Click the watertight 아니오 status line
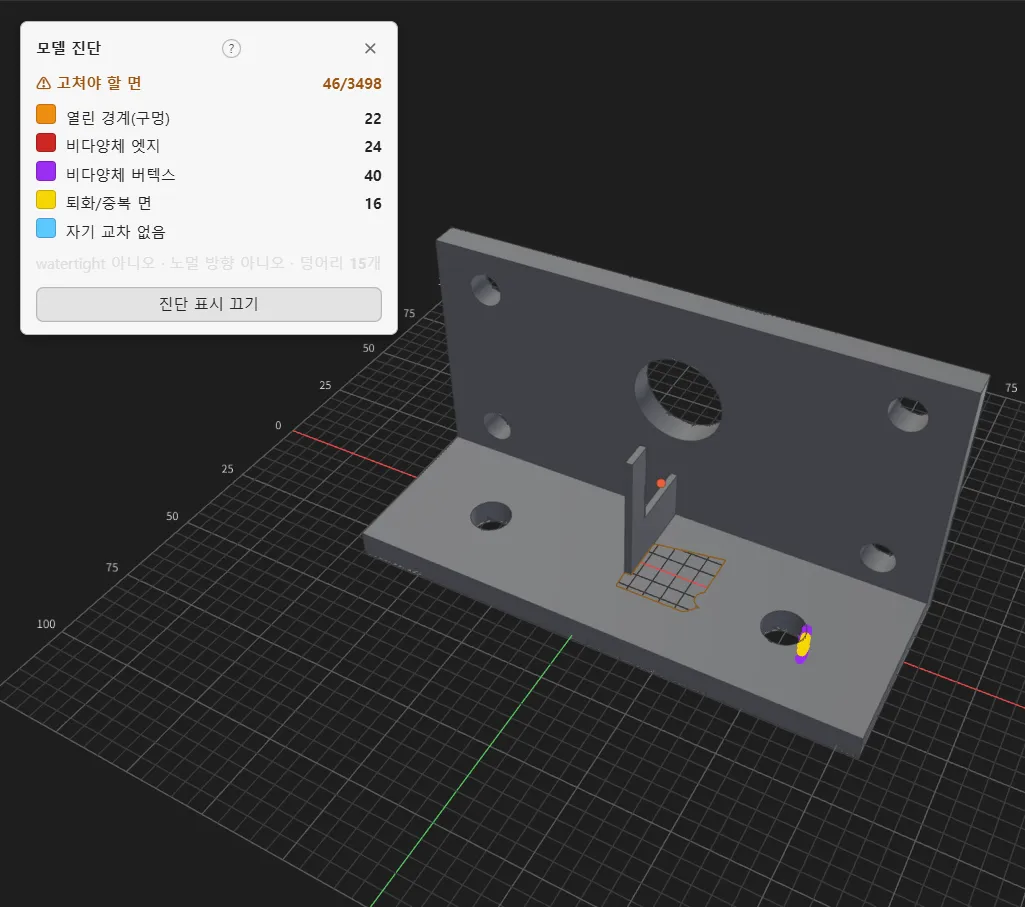 point(209,264)
